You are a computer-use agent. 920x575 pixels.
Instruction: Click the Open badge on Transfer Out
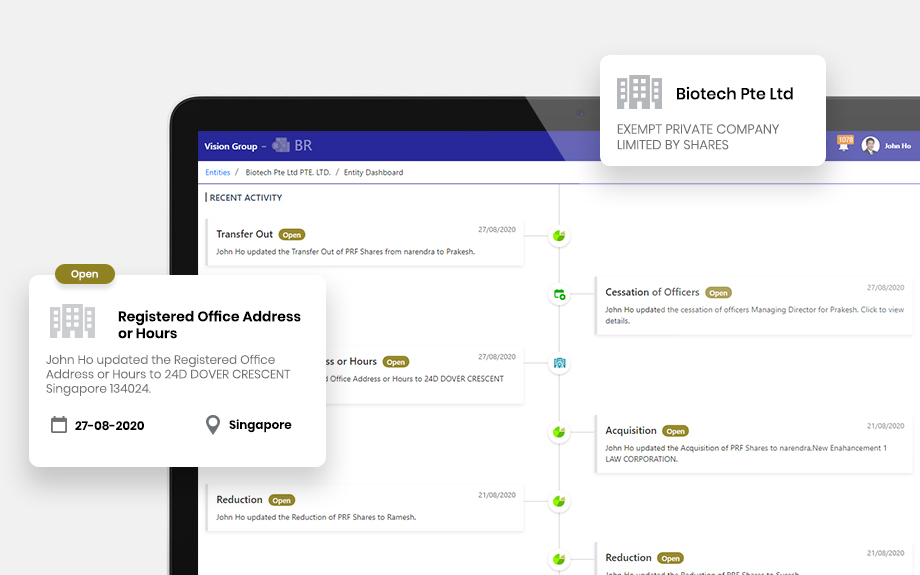pyautogui.click(x=292, y=235)
